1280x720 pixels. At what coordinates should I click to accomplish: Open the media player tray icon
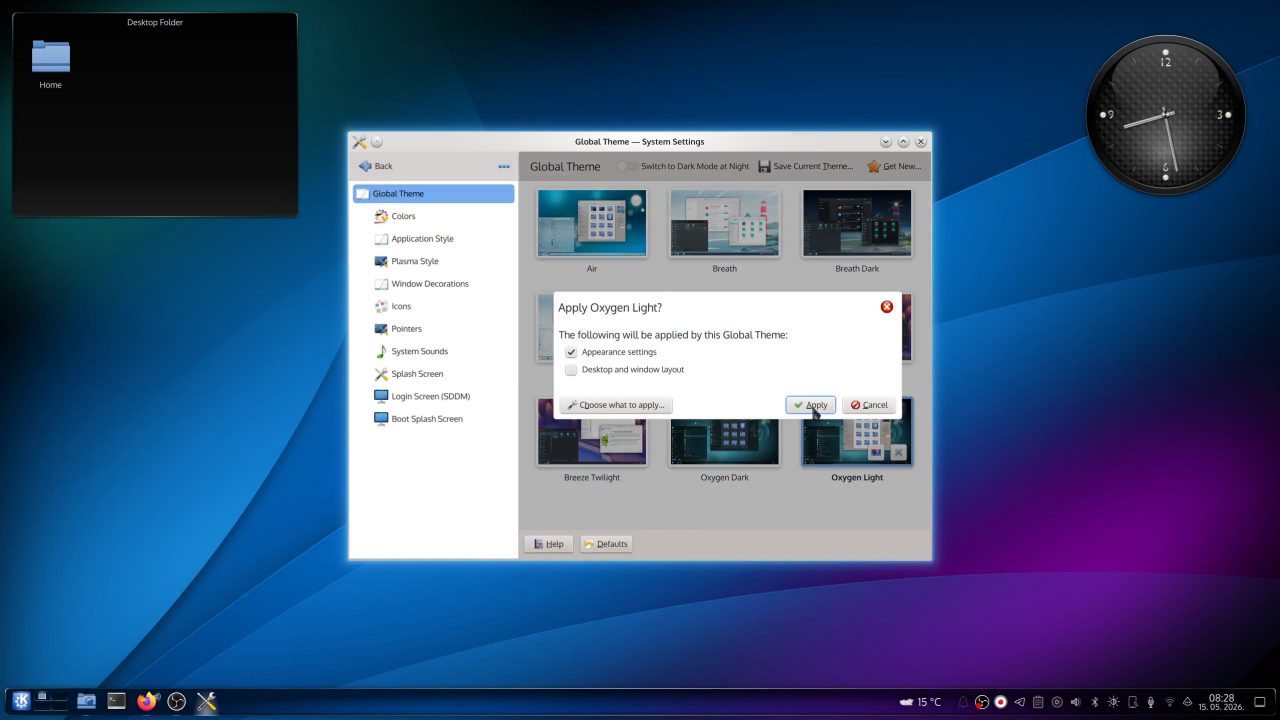1057,702
